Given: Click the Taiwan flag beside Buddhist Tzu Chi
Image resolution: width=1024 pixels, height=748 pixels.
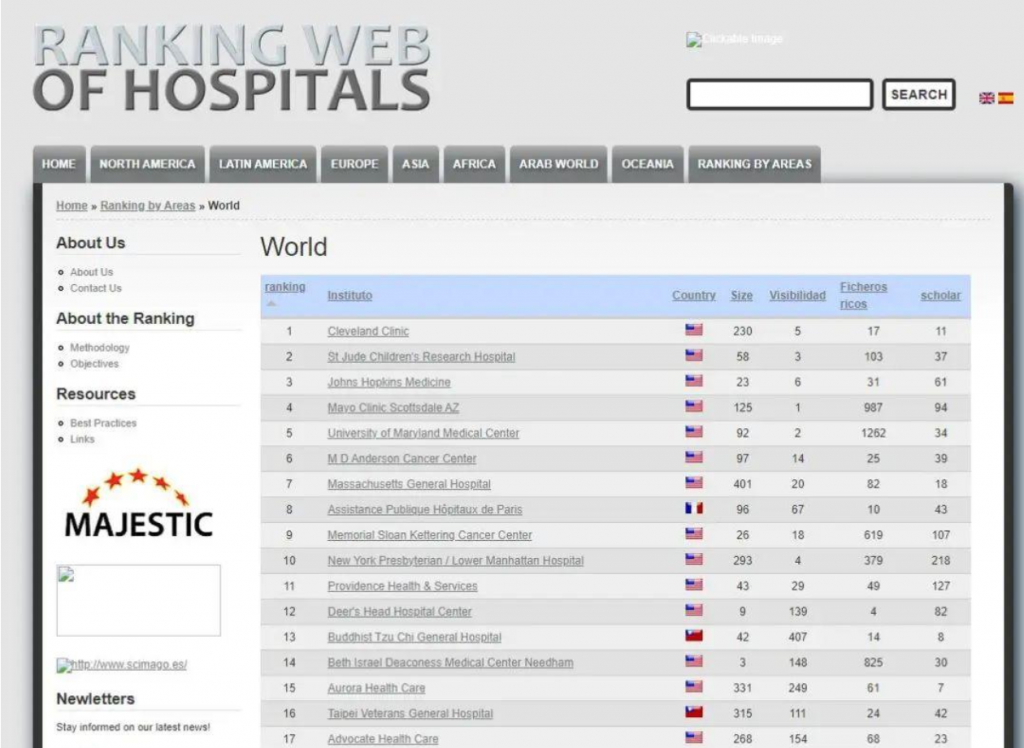Looking at the screenshot, I should [x=694, y=637].
